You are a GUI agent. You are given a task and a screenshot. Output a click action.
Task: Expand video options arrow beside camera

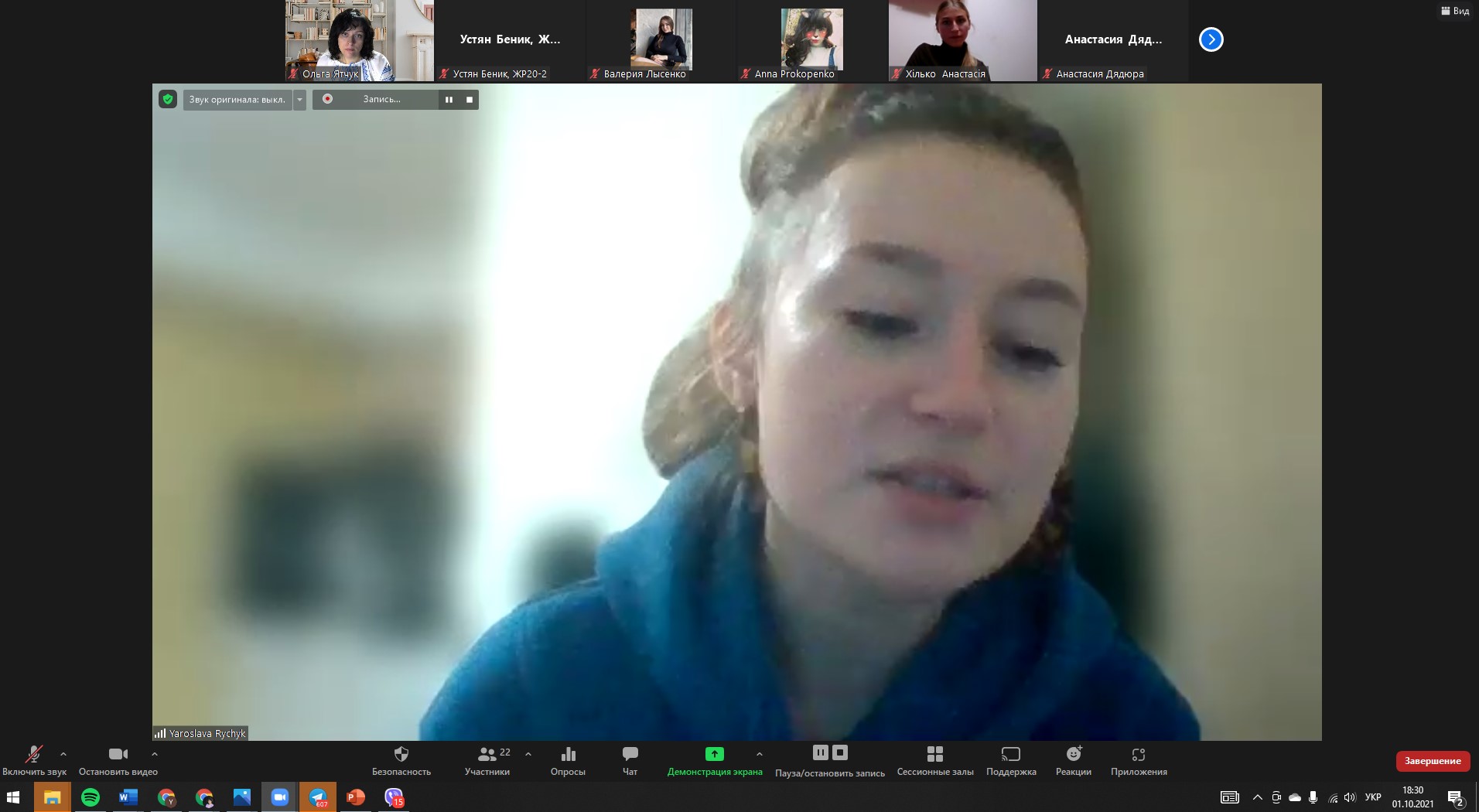(155, 754)
